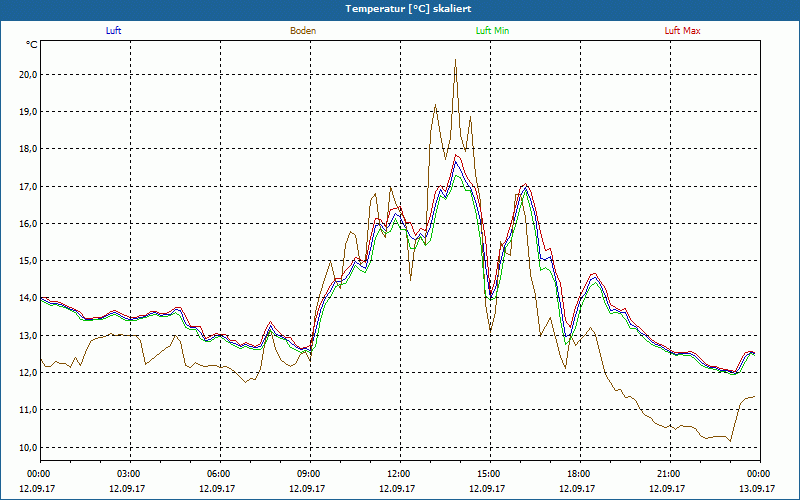This screenshot has width=800, height=500.
Task: Click the 16,0 y-axis value
Action: pos(30,224)
